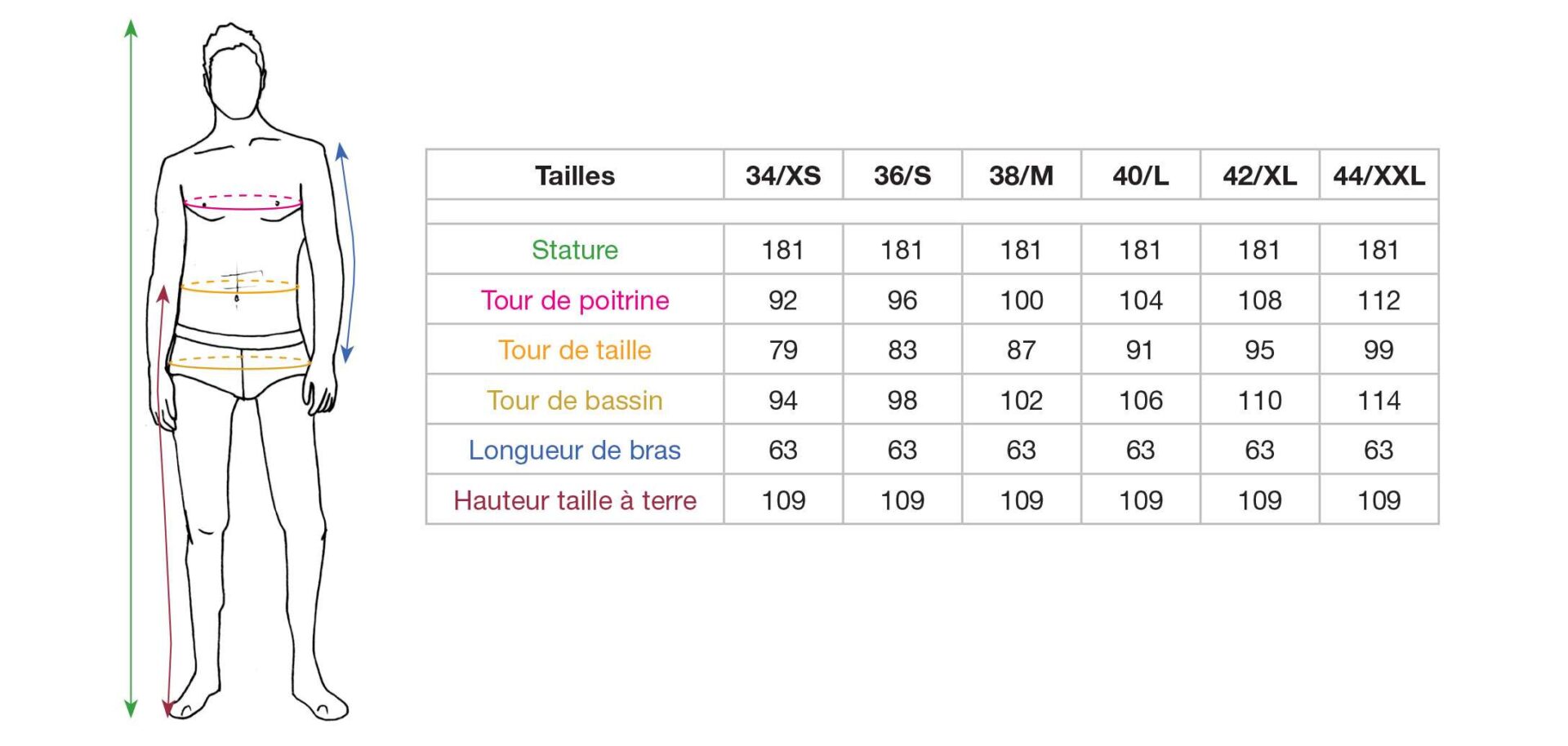Click the Tour de taille label

[575, 350]
